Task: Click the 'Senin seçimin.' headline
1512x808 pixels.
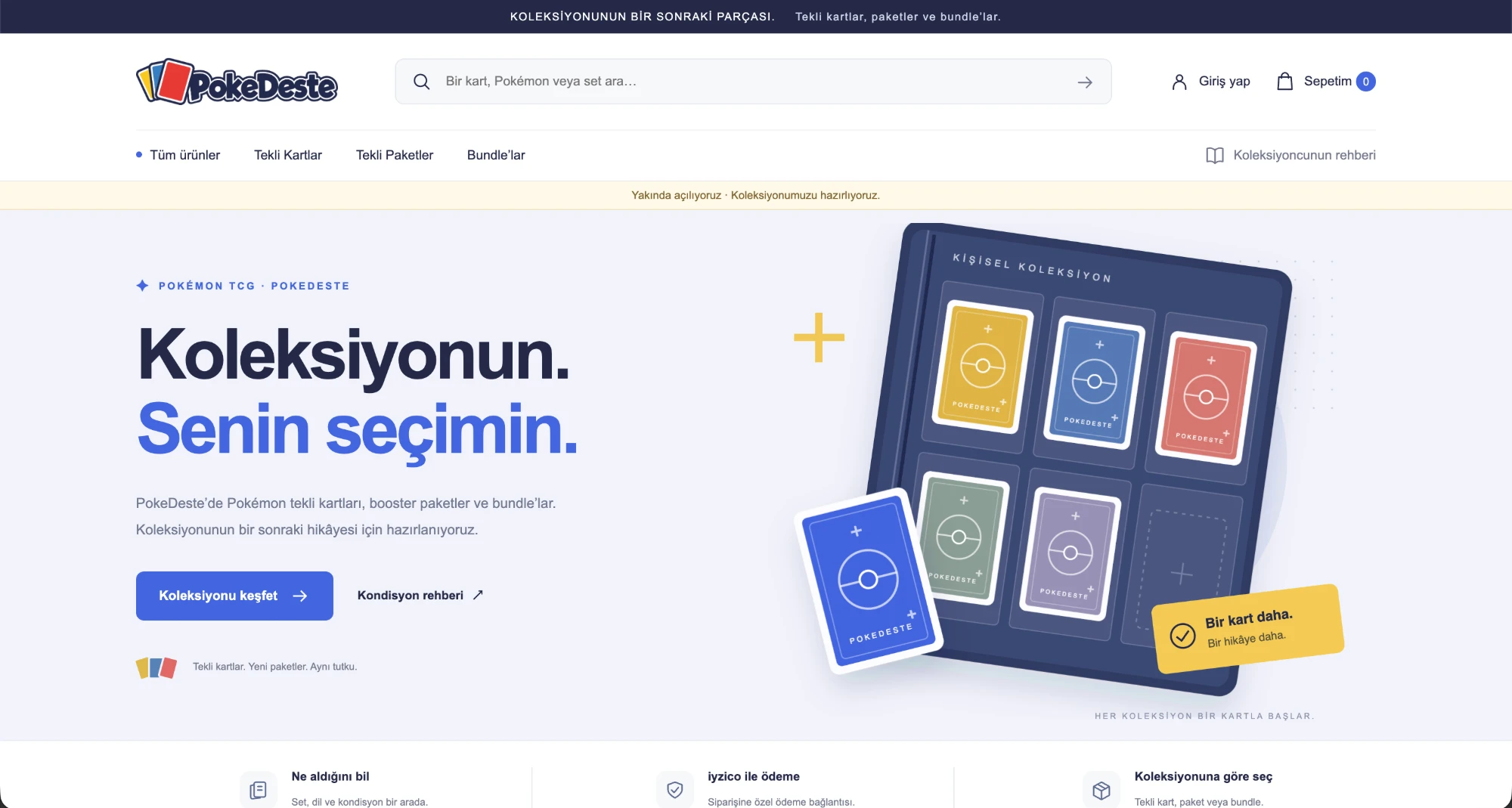Action: coord(358,429)
